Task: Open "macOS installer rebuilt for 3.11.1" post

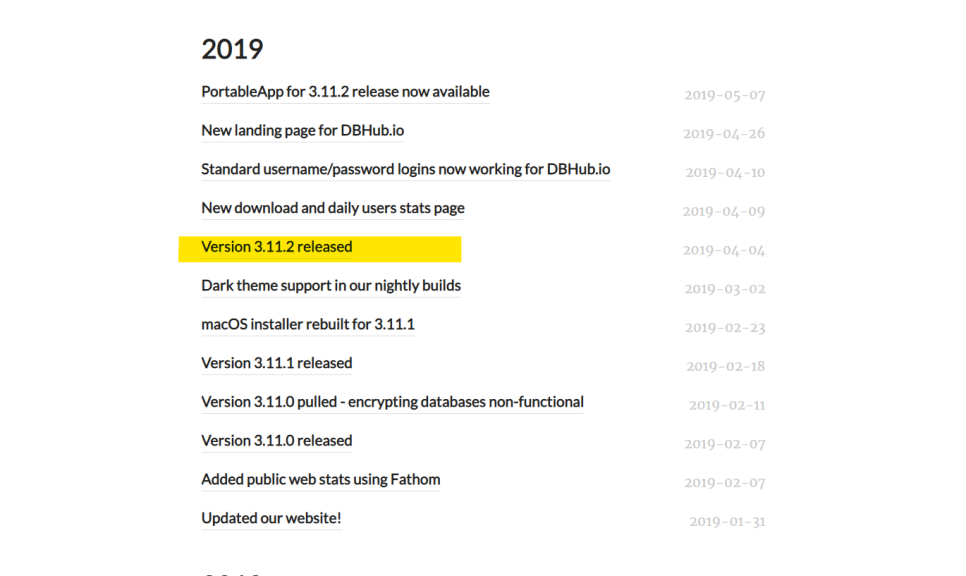Action: (307, 325)
